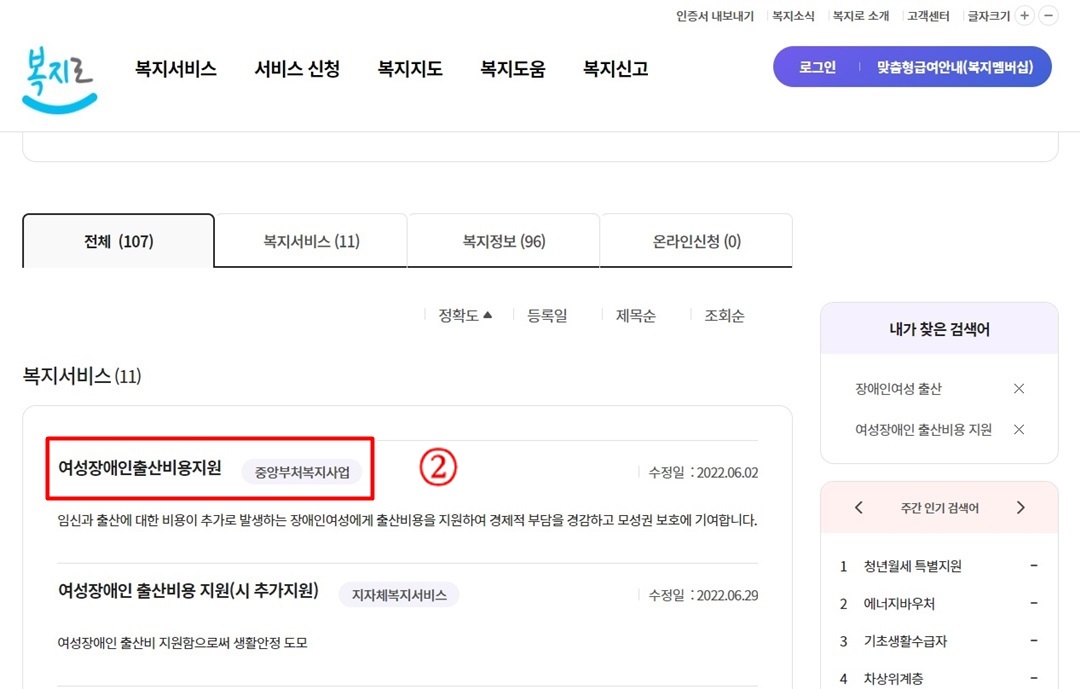Show the next weekly popular search
Viewport: 1080px width, 689px height.
point(1021,507)
